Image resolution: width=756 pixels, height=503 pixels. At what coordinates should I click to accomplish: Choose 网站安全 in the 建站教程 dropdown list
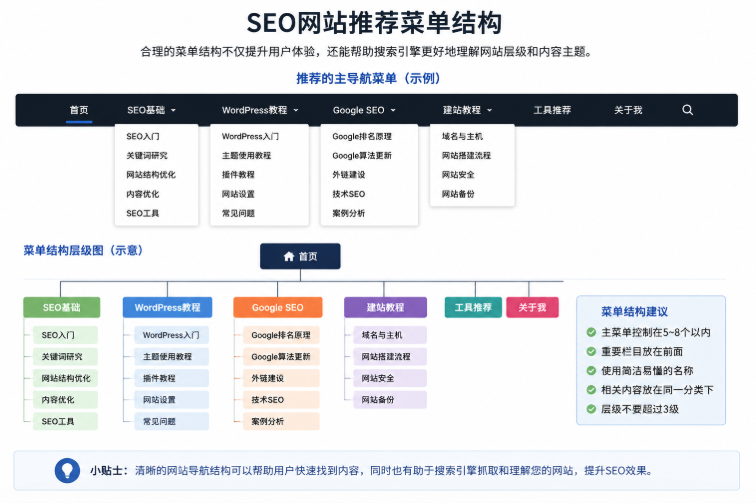[x=458, y=175]
